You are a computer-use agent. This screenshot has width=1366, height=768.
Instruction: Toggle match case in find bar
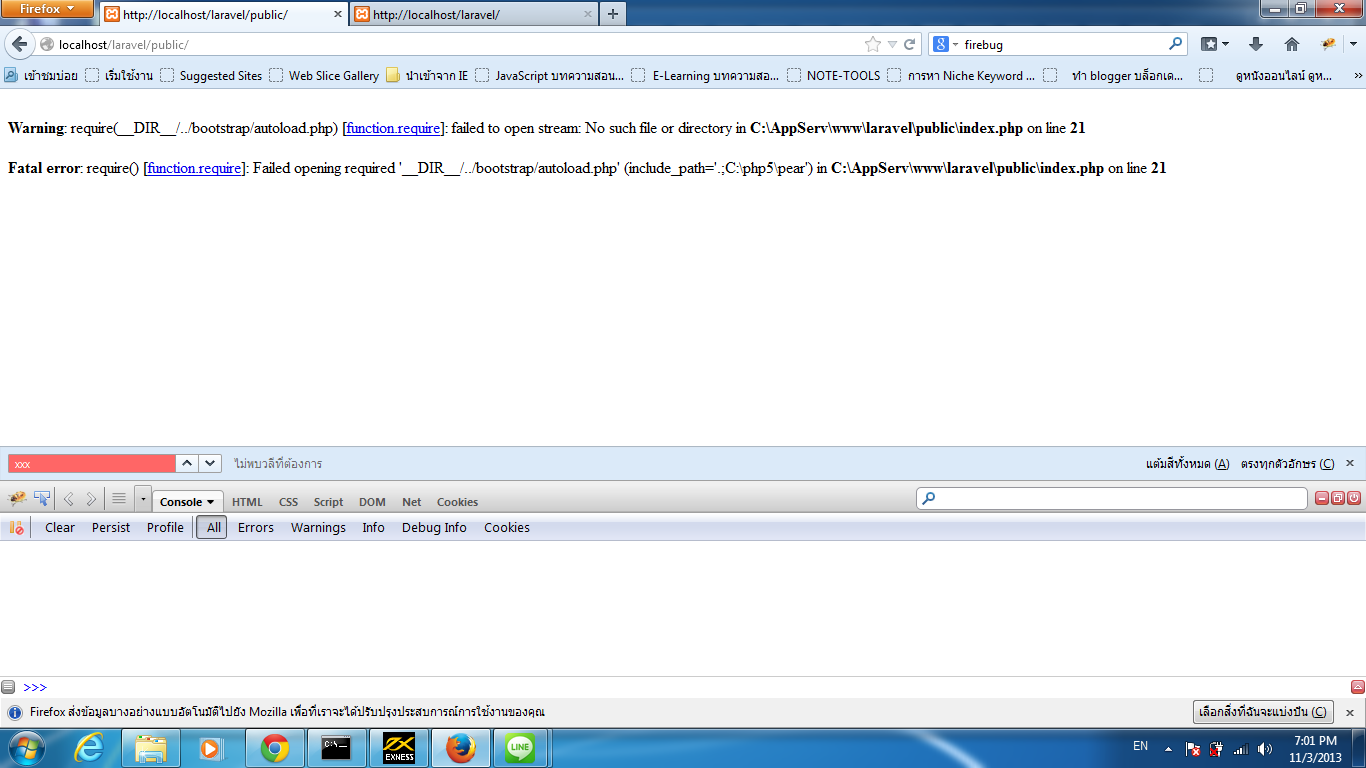[1288, 464]
